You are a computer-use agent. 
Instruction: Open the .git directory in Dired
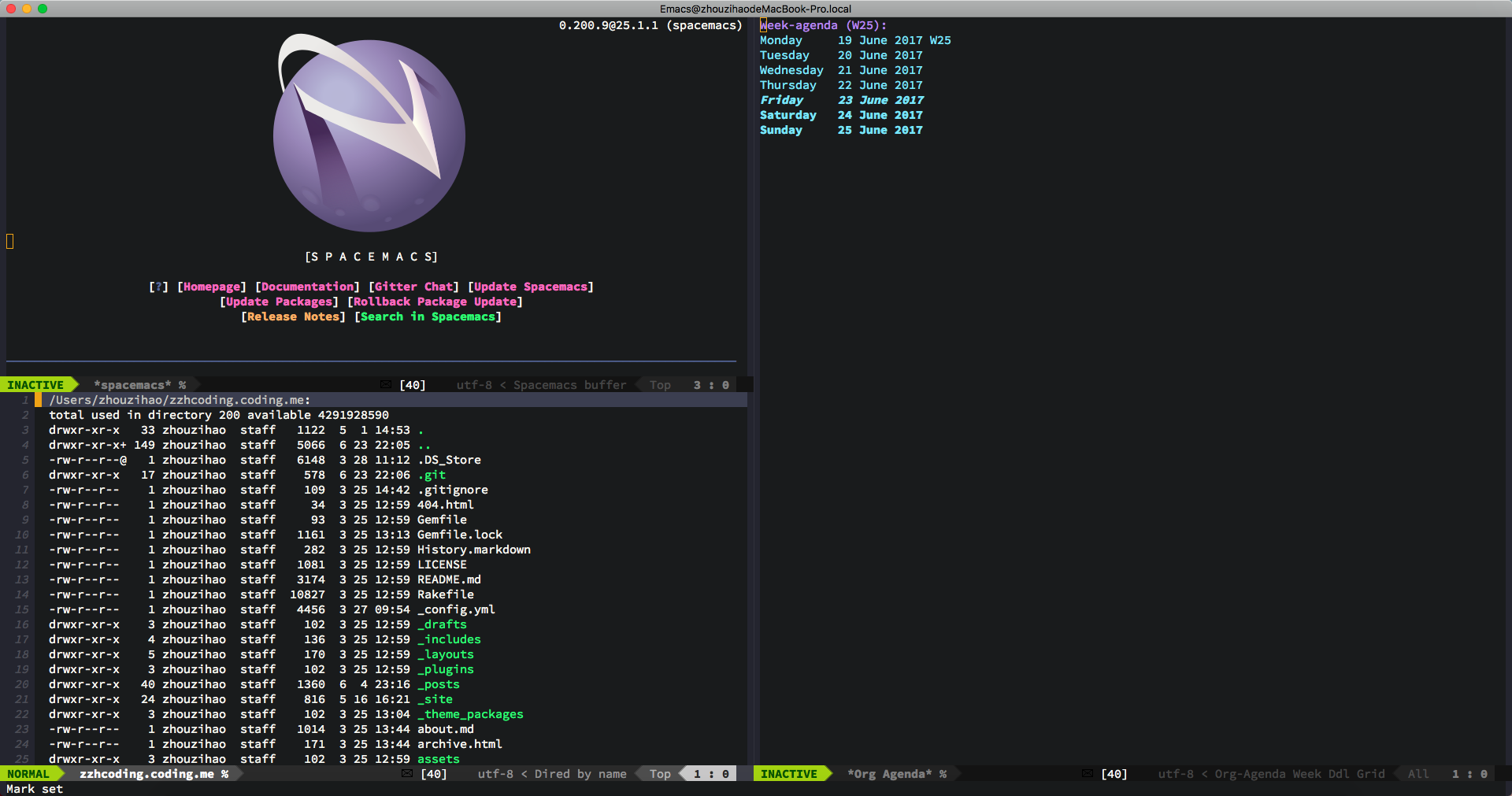click(x=432, y=475)
